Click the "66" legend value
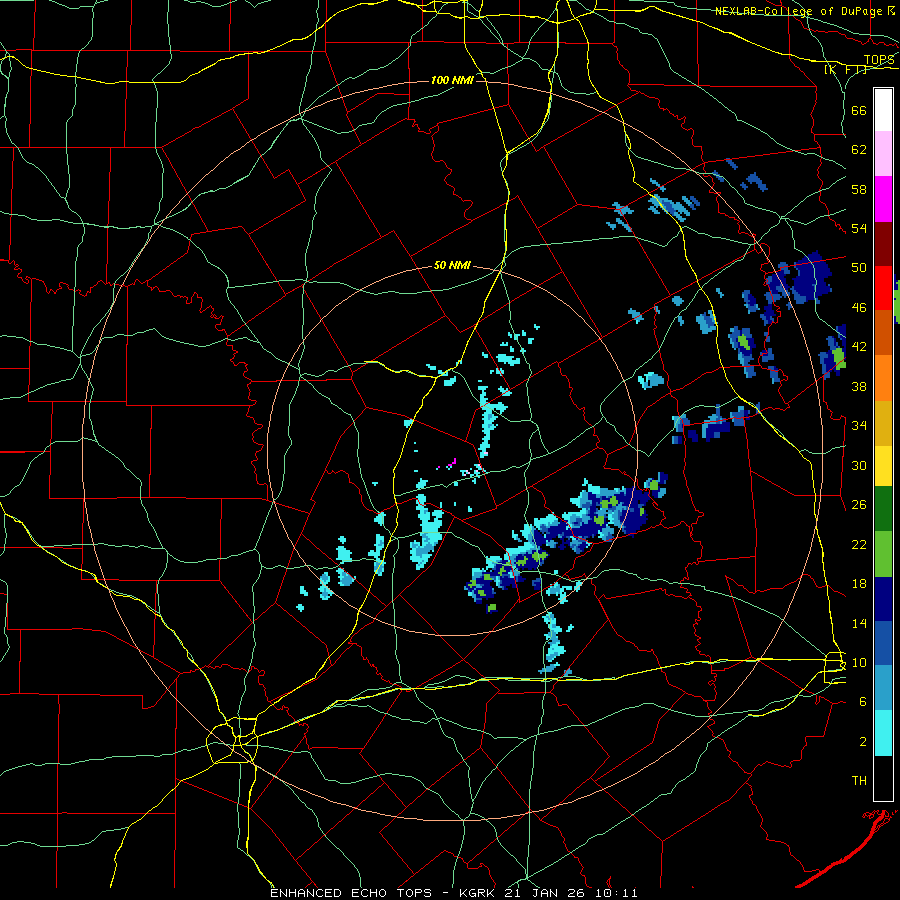 pos(859,110)
